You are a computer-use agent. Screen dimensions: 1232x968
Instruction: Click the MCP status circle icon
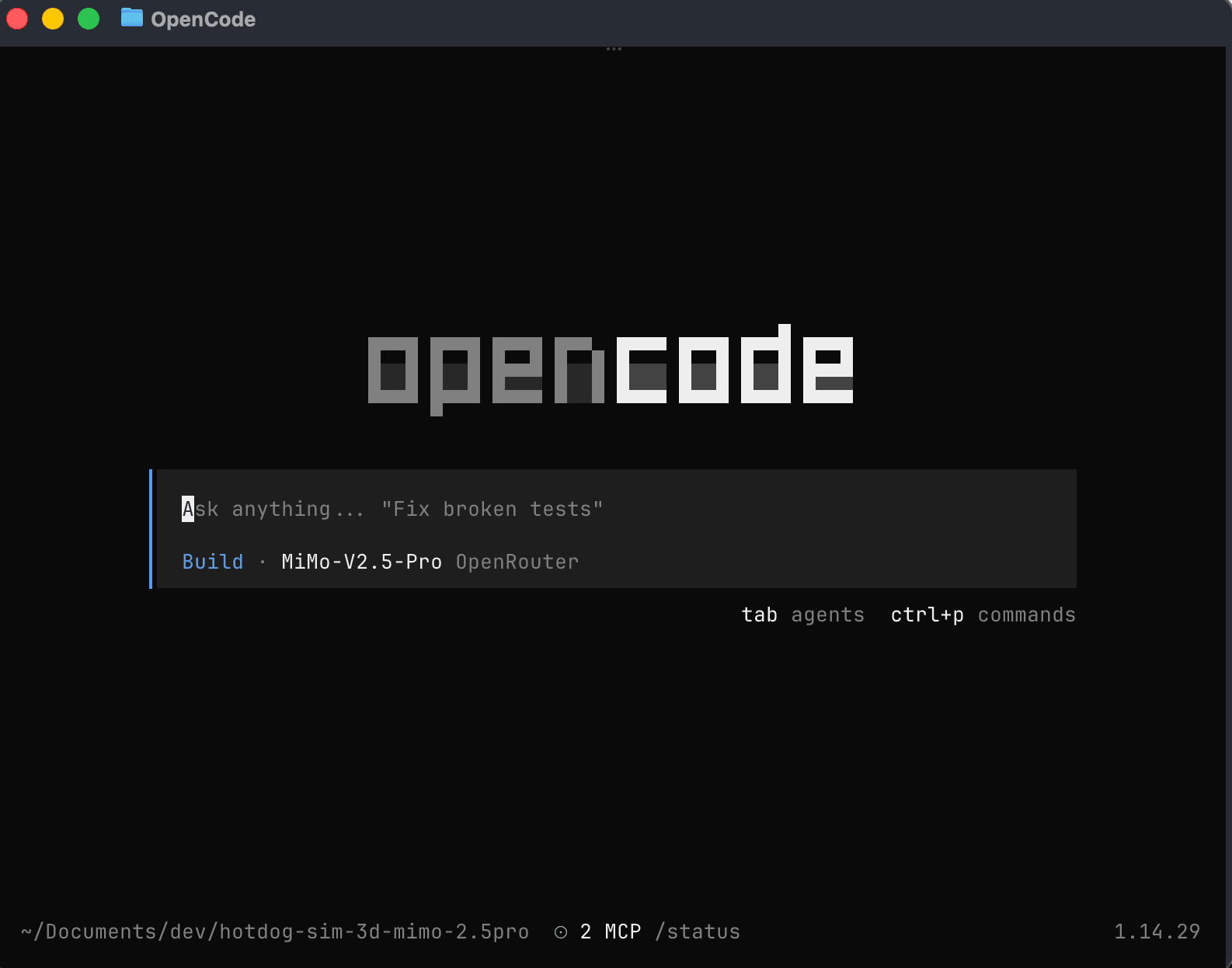coord(561,932)
